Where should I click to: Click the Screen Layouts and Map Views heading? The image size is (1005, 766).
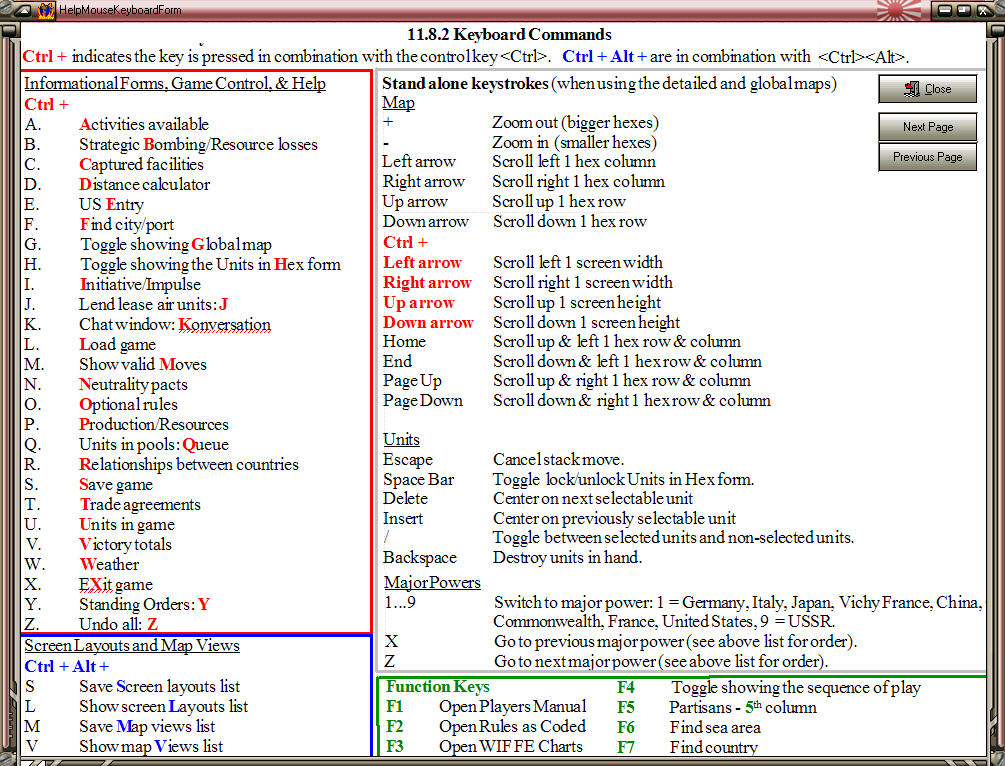click(x=131, y=645)
